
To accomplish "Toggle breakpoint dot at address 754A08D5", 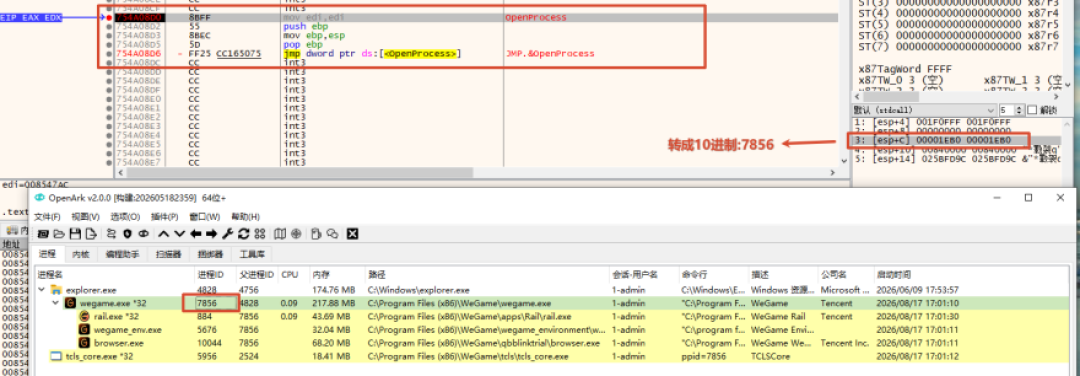I will [109, 44].
